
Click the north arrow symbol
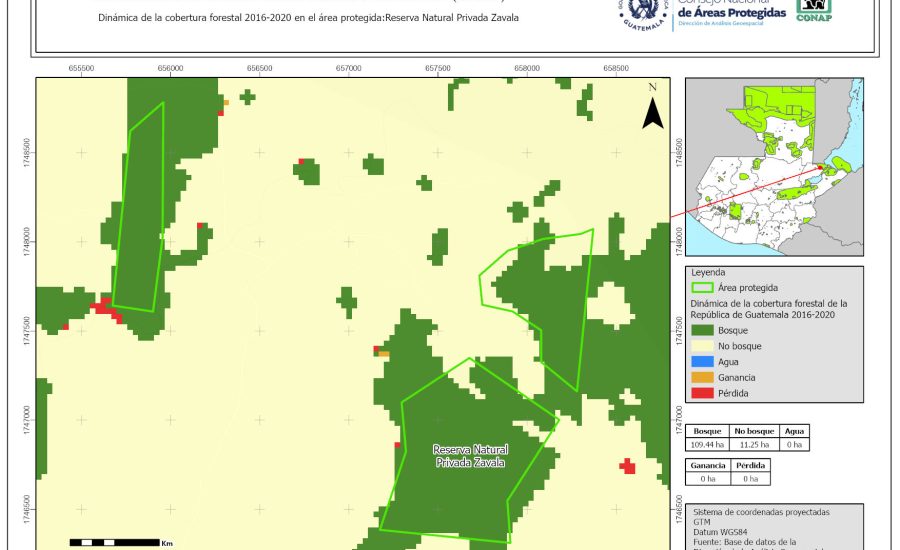[x=653, y=109]
